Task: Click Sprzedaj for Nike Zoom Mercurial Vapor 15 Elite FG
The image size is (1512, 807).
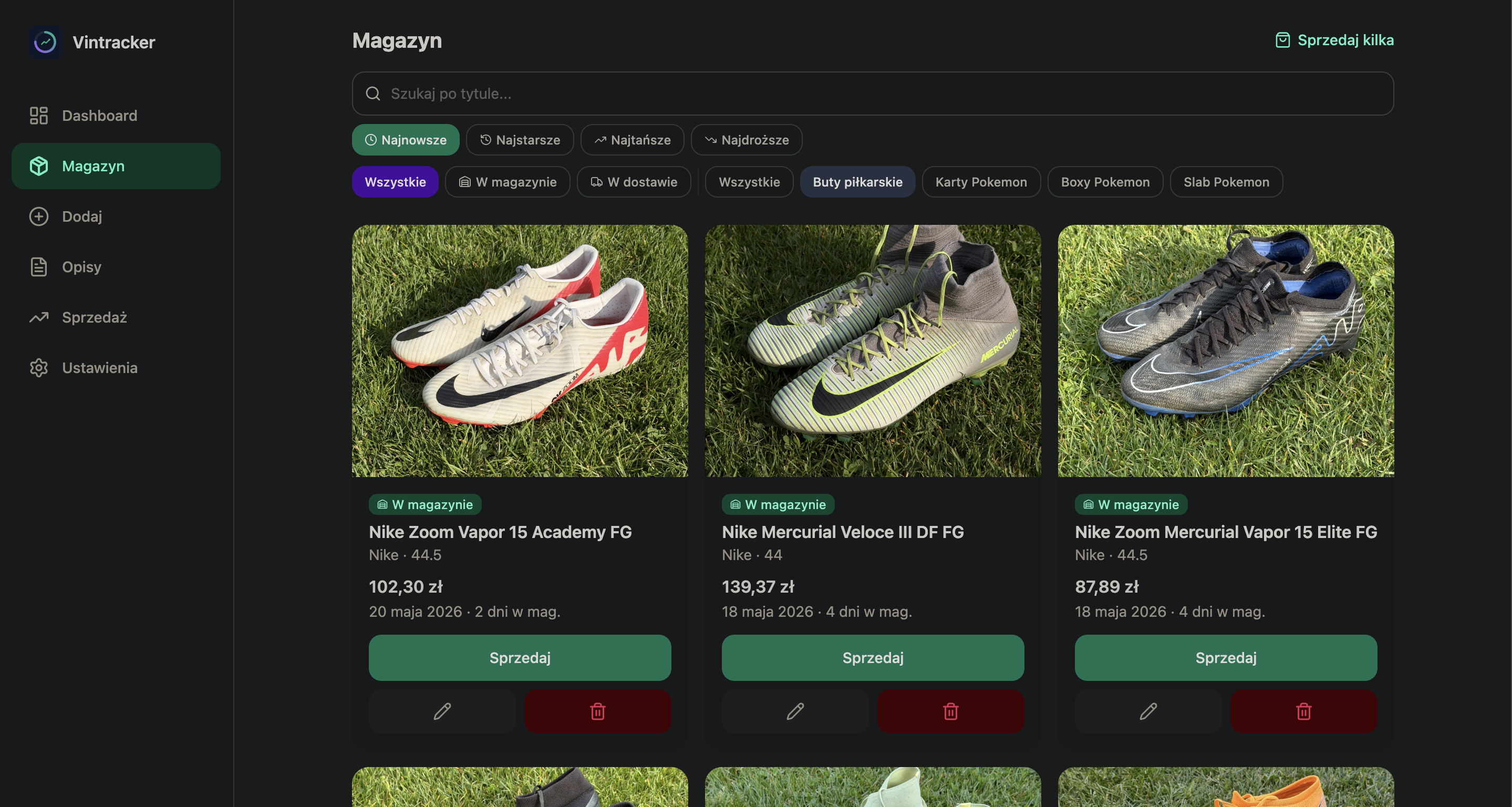Action: click(1226, 658)
